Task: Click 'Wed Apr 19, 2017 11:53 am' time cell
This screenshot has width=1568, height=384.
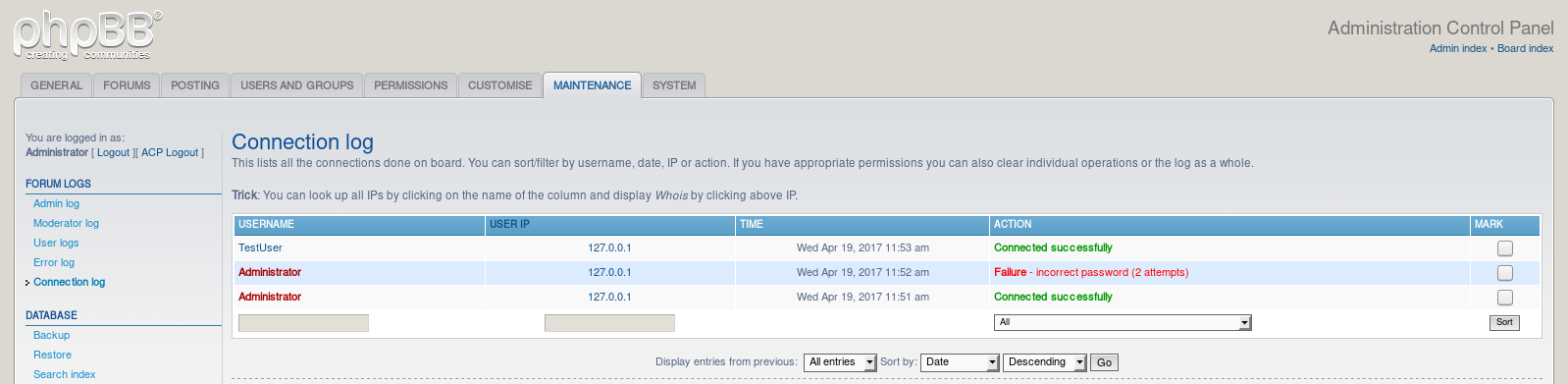Action: (862, 247)
